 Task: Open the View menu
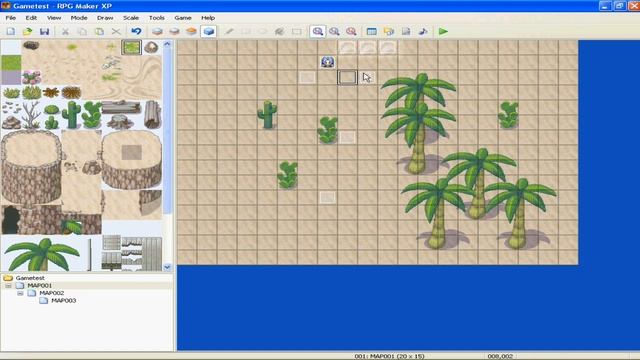[x=54, y=18]
